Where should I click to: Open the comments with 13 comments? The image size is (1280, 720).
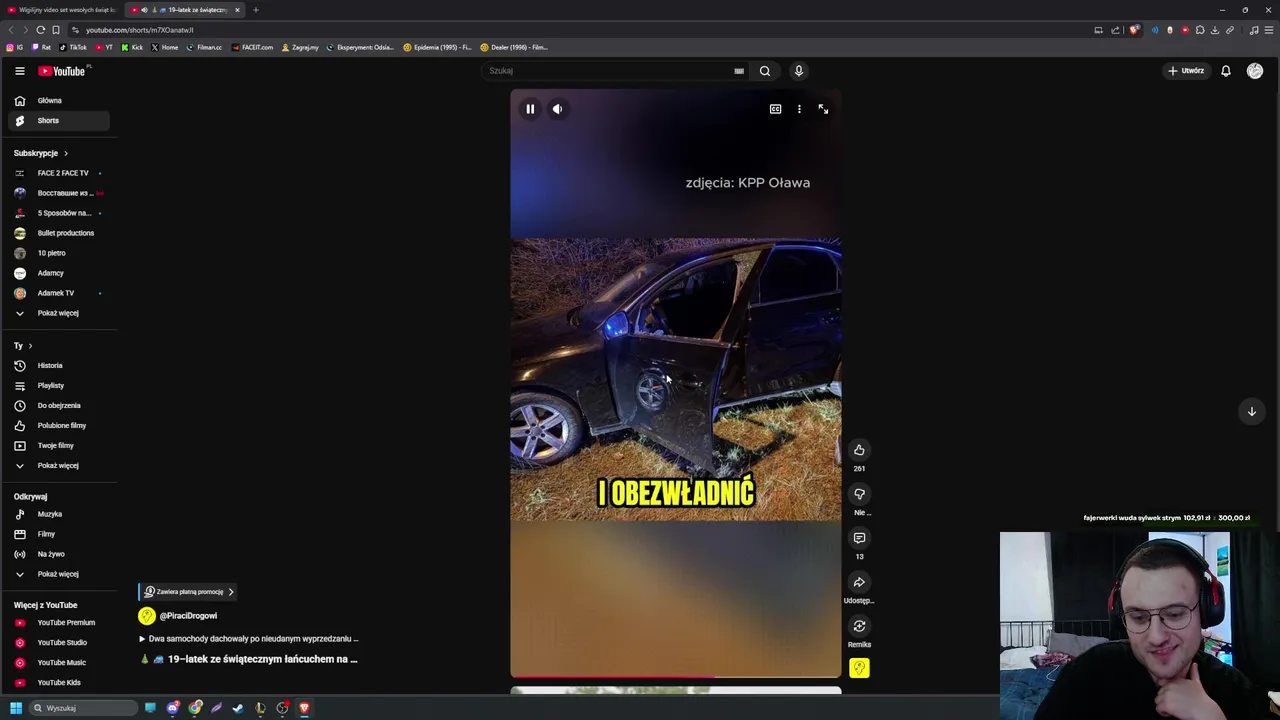click(x=859, y=538)
